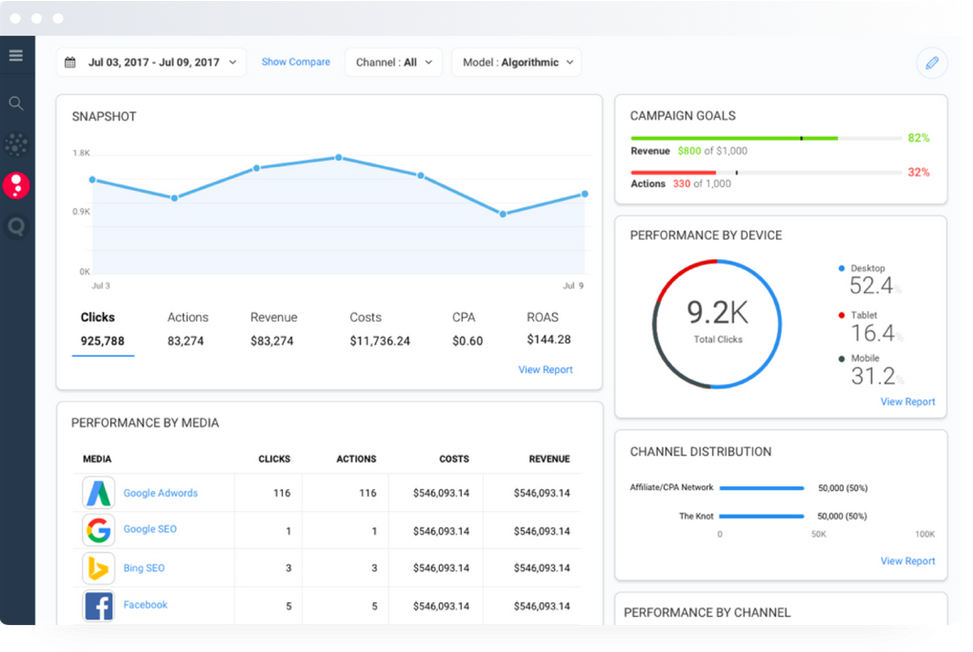Click the Google Adwords logo icon
This screenshot has height=652, width=973.
pos(98,493)
